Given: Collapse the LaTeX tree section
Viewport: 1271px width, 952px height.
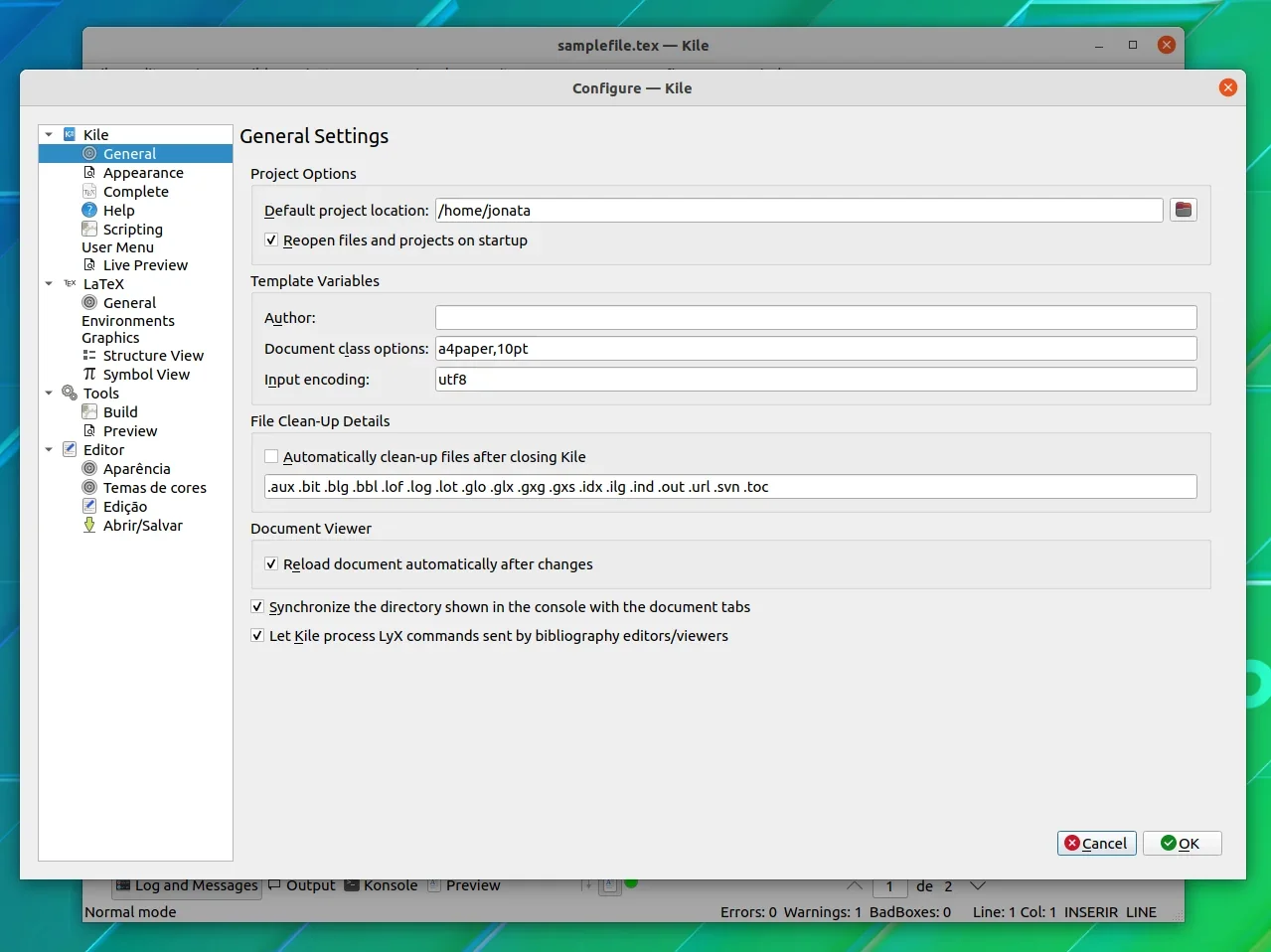Looking at the screenshot, I should pos(49,284).
